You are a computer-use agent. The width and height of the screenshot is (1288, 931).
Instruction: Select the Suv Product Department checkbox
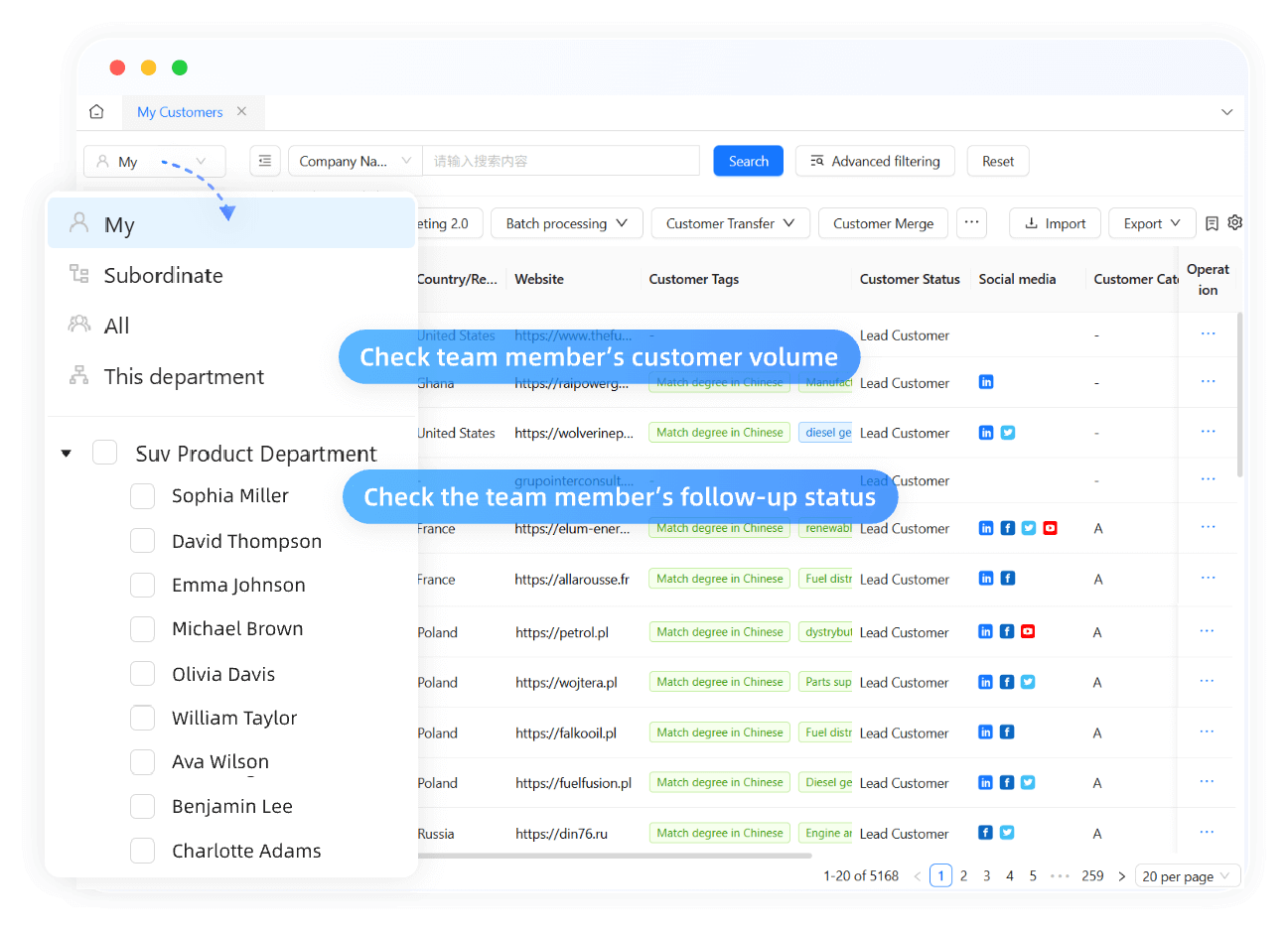click(104, 452)
